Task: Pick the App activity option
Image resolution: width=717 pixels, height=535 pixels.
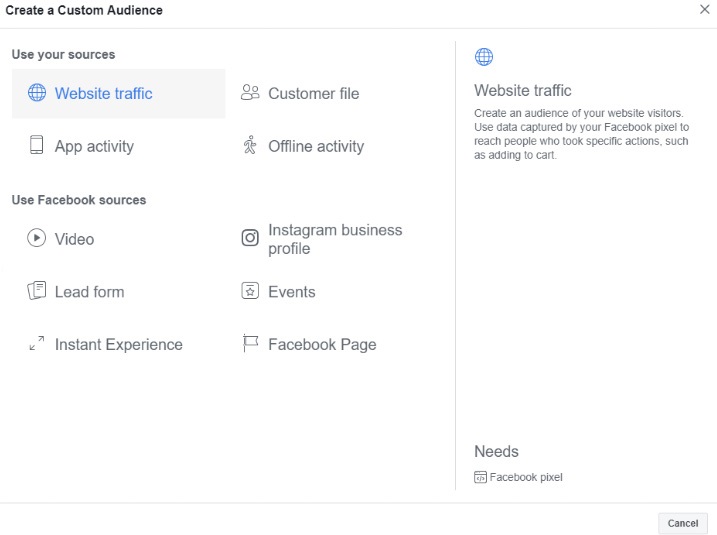Action: click(94, 146)
